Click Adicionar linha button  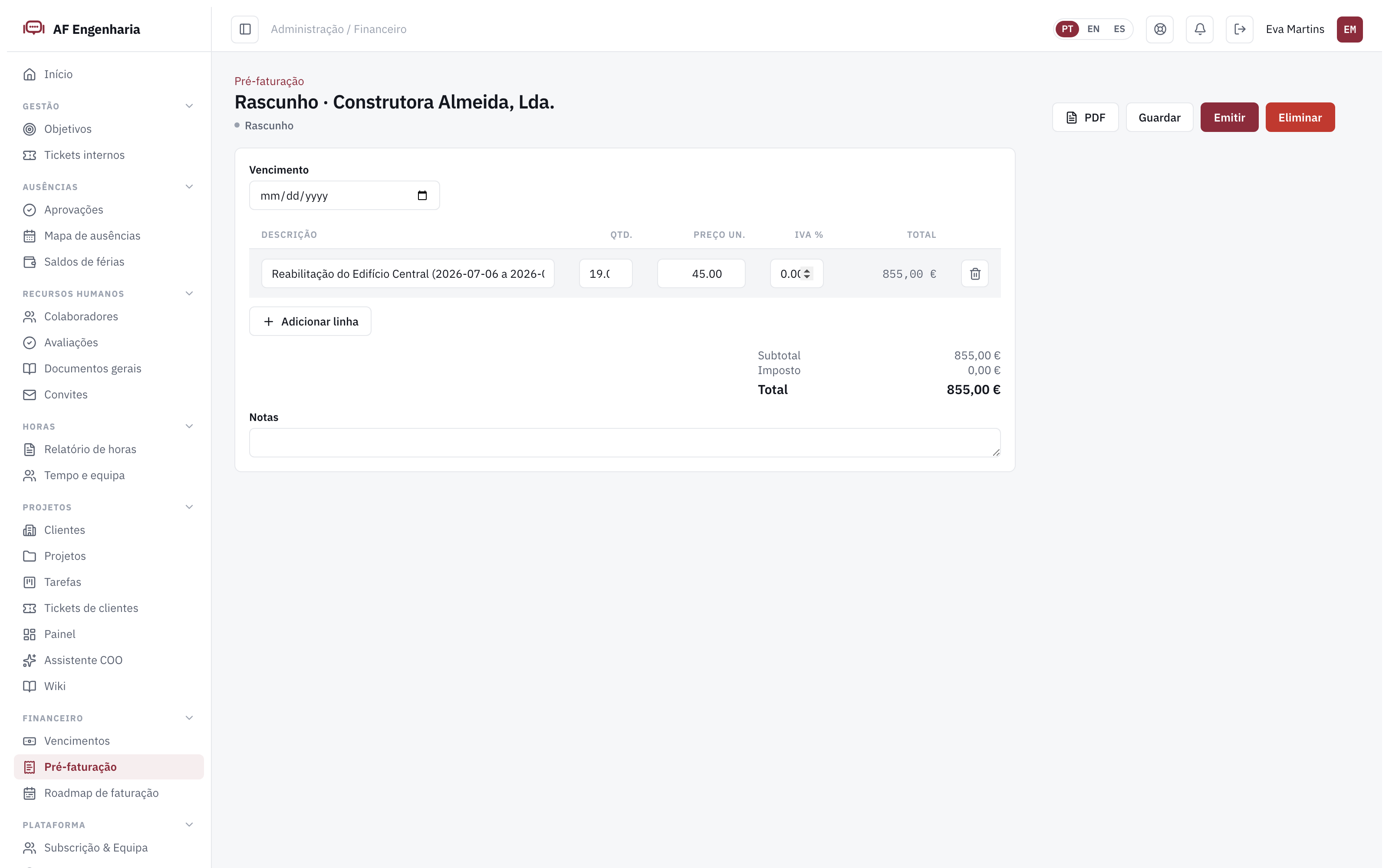310,322
